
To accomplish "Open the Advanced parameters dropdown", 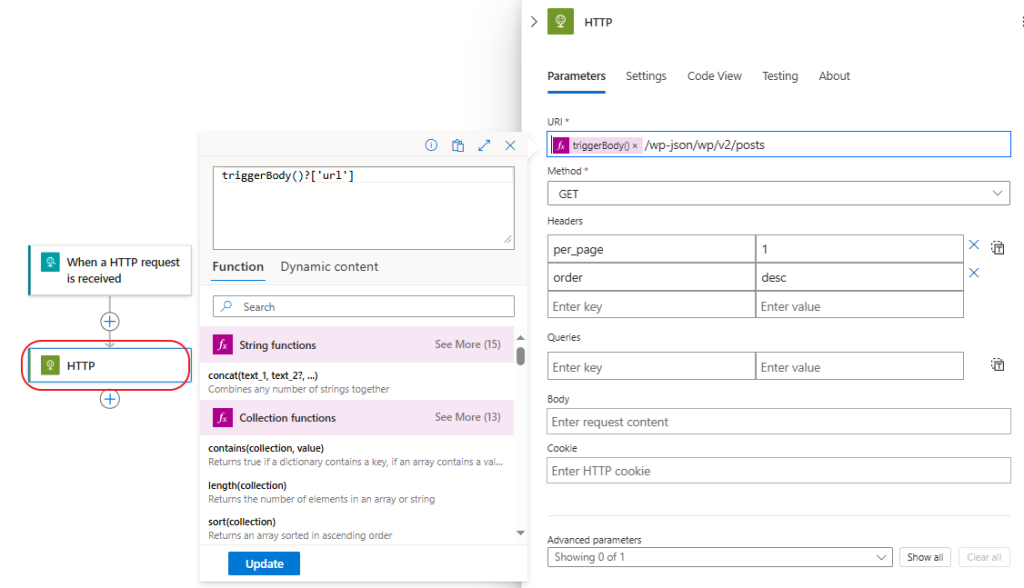I will 720,557.
